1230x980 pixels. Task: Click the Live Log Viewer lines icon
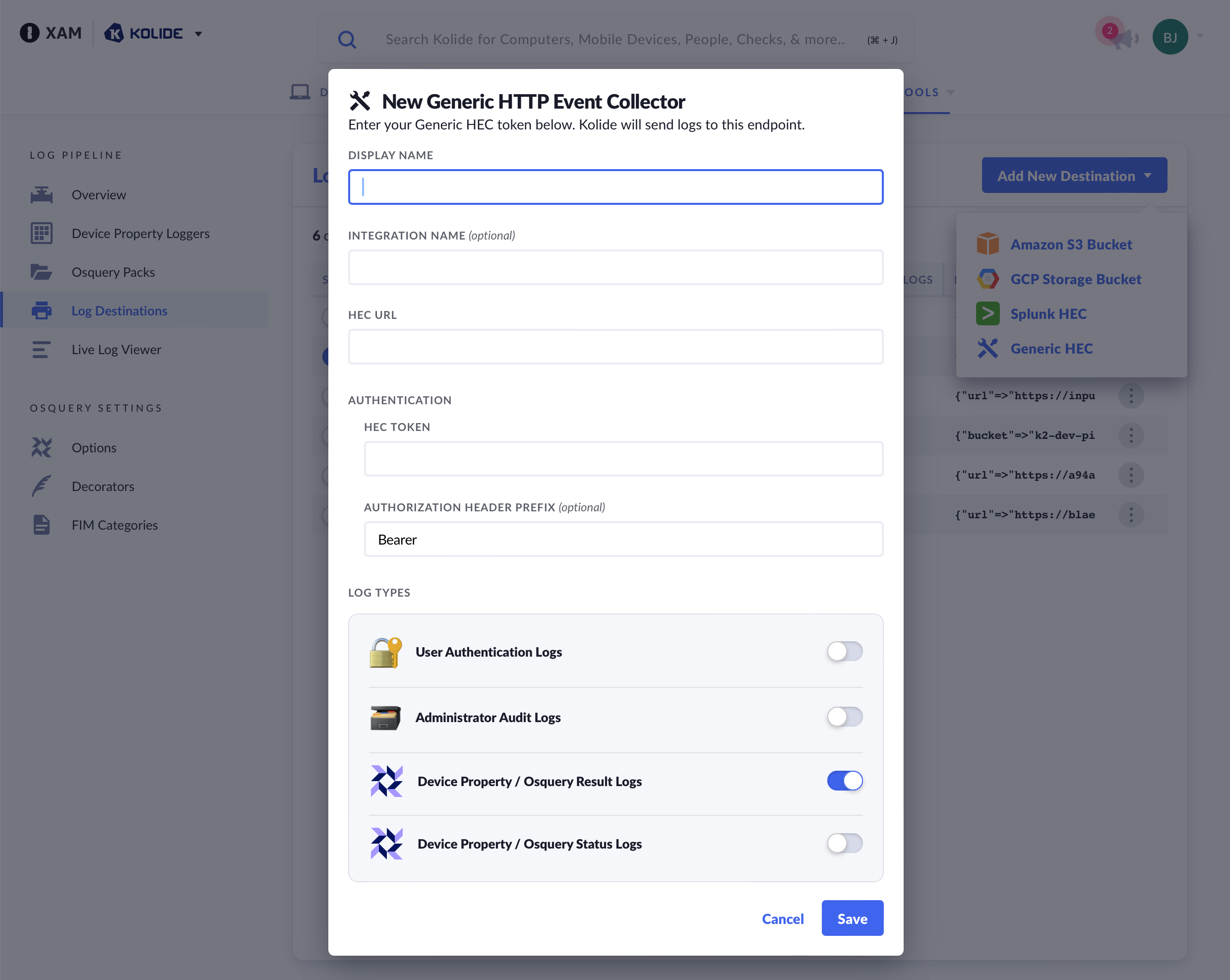(x=41, y=350)
